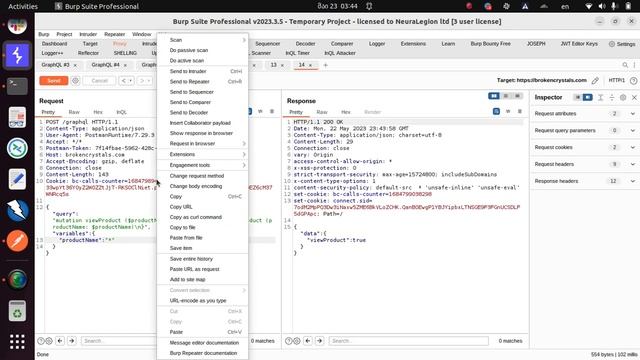Close Repeater tab 14

pos(311,65)
